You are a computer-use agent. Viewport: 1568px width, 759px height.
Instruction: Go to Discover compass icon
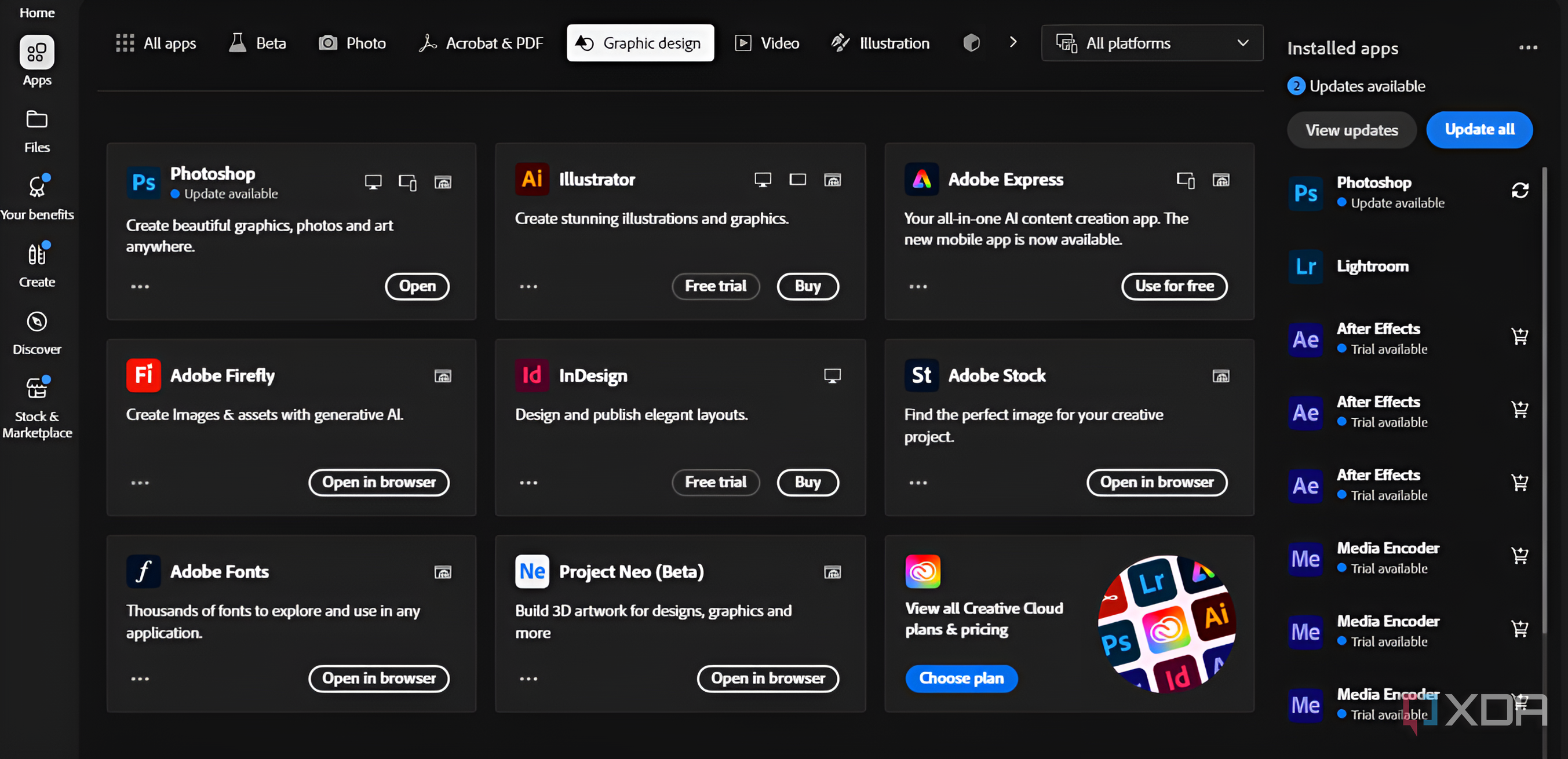[37, 322]
